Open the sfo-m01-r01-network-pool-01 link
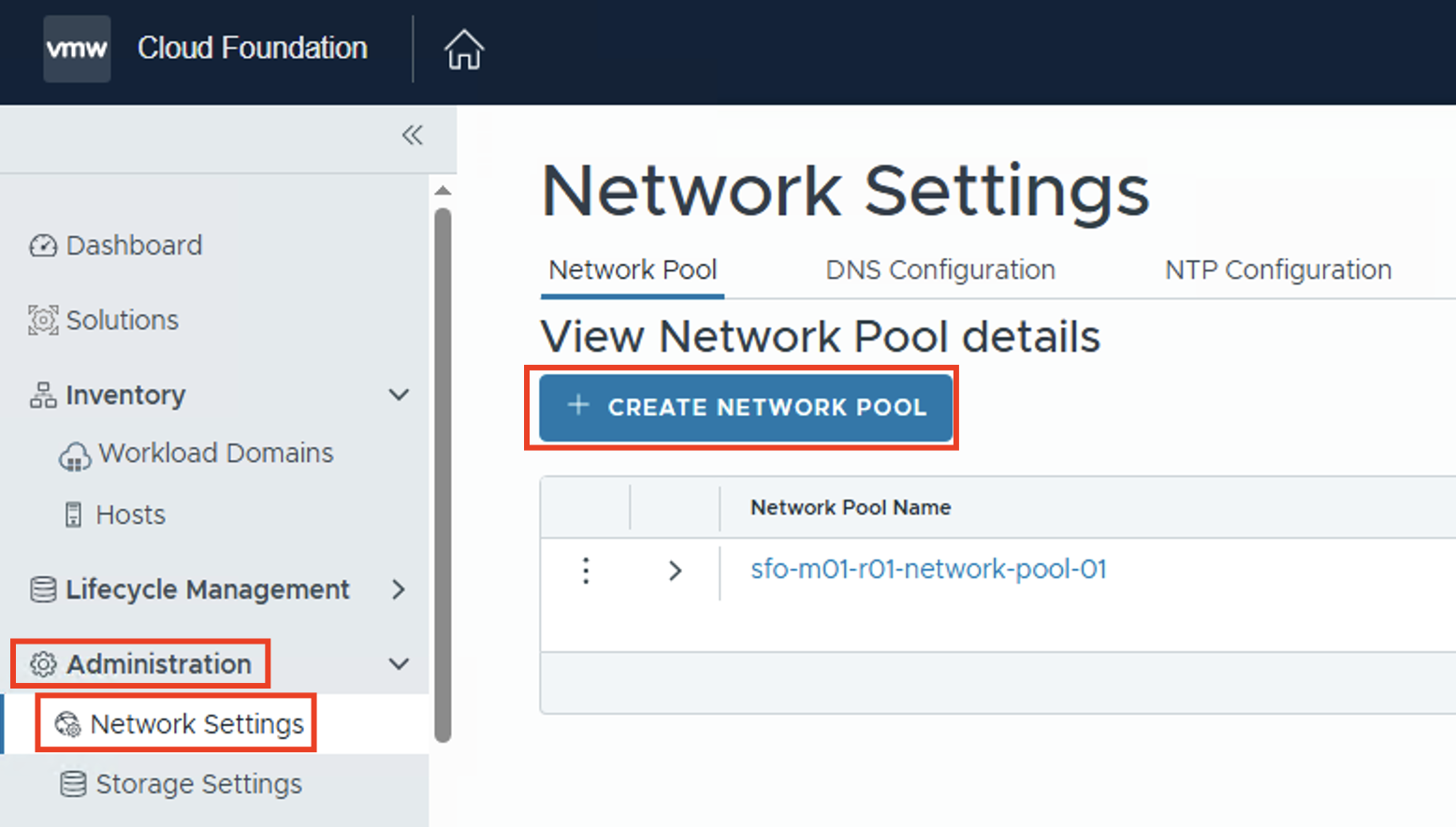This screenshot has width=1456, height=827. tap(927, 568)
